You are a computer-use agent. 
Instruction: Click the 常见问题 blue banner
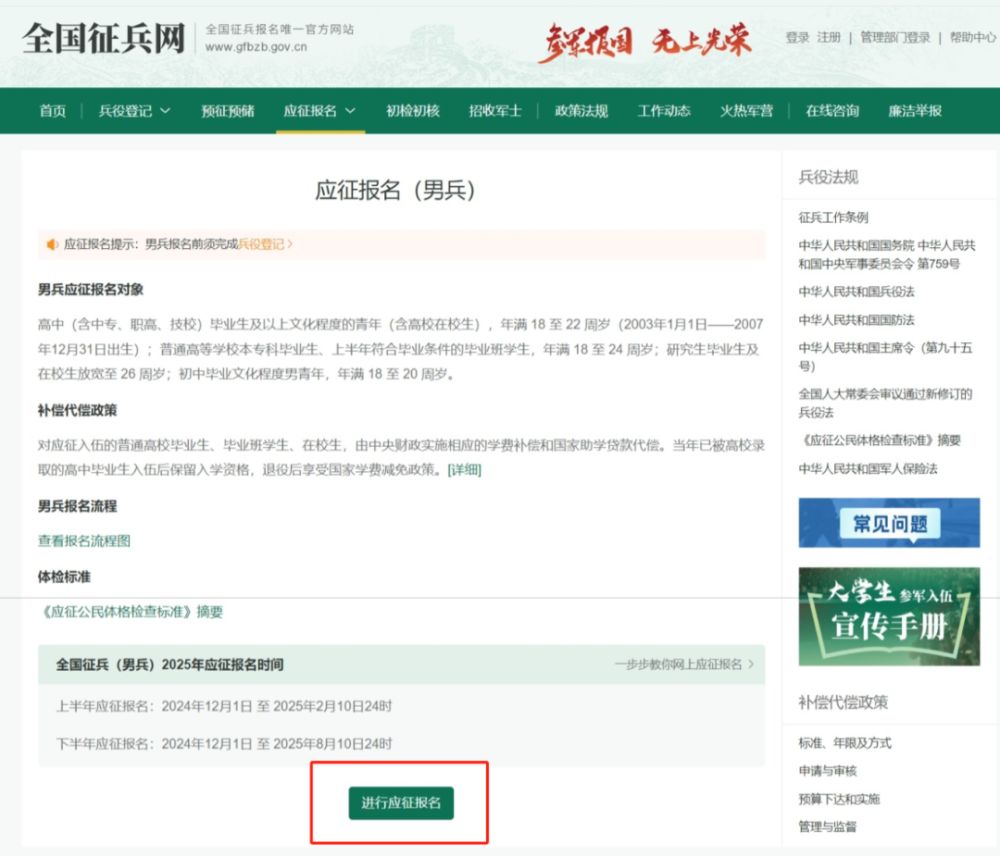click(x=889, y=523)
